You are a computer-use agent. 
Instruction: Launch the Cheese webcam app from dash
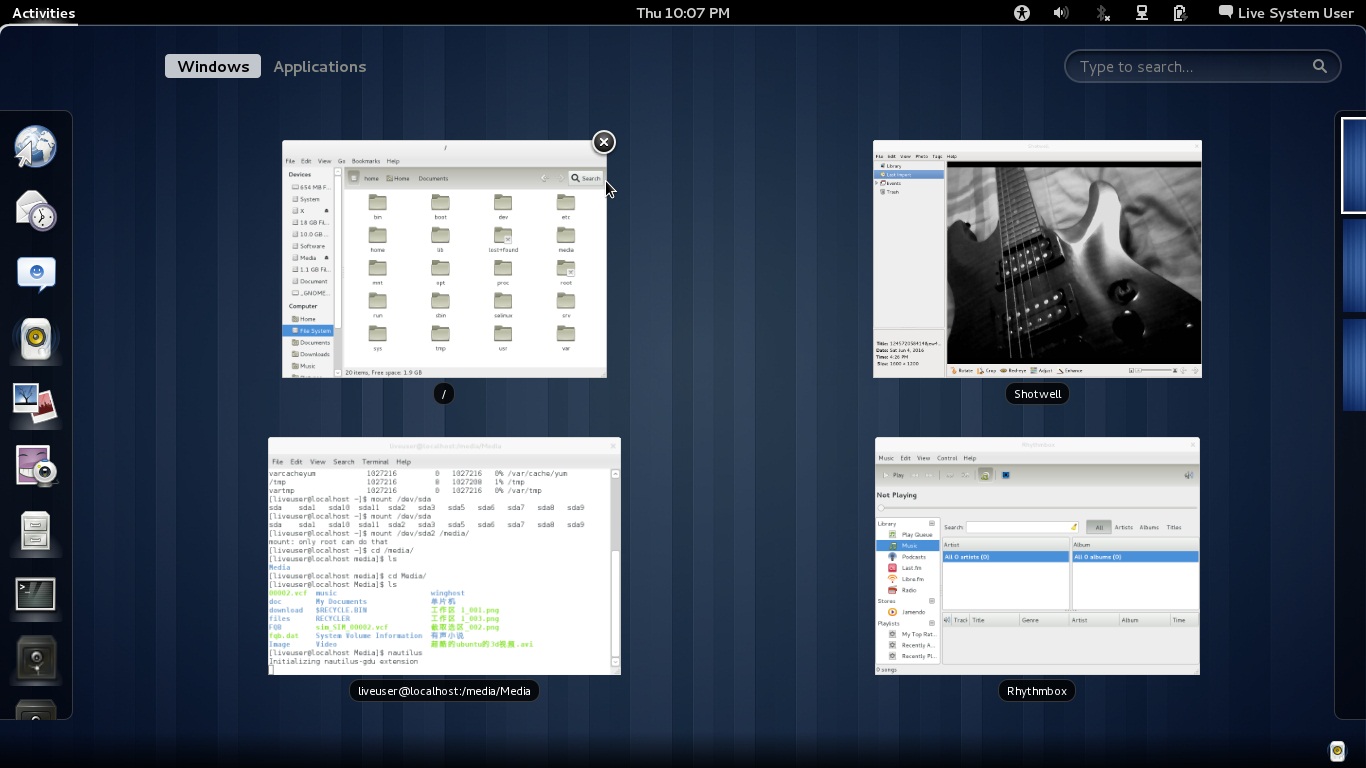(x=36, y=467)
